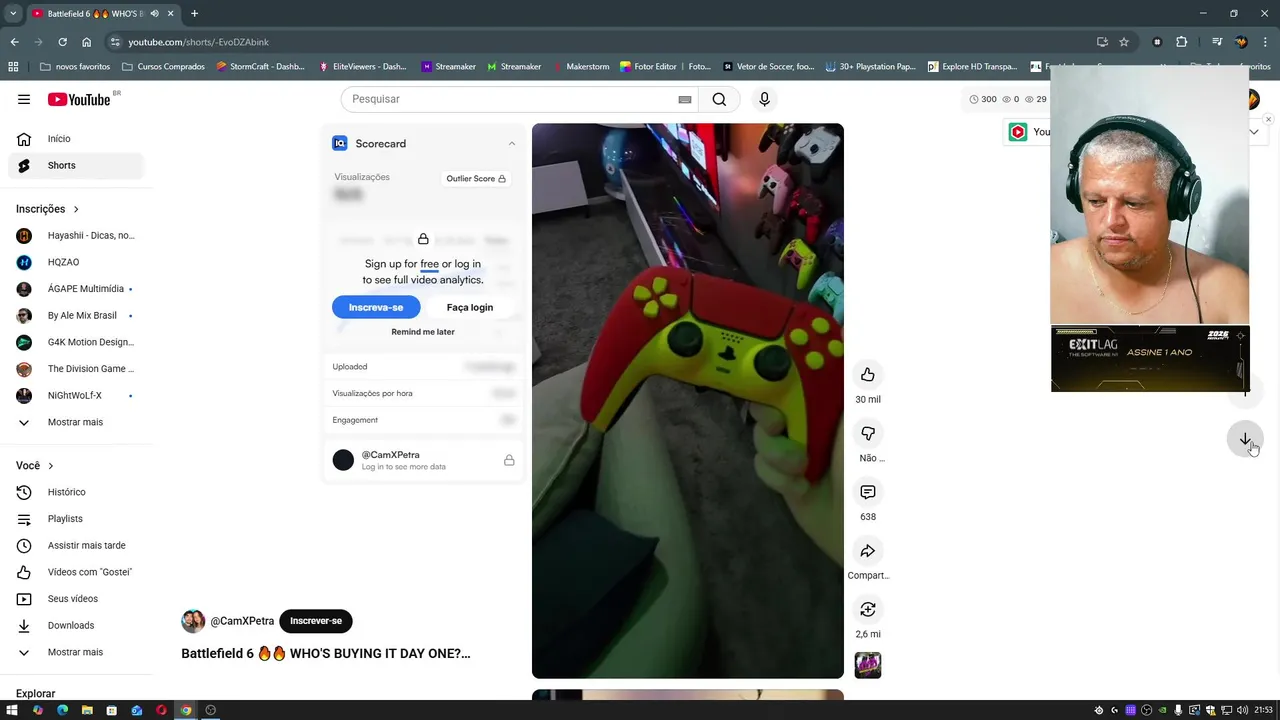
Task: Open the NiGhtWoLf-X channel
Action: [x=76, y=395]
